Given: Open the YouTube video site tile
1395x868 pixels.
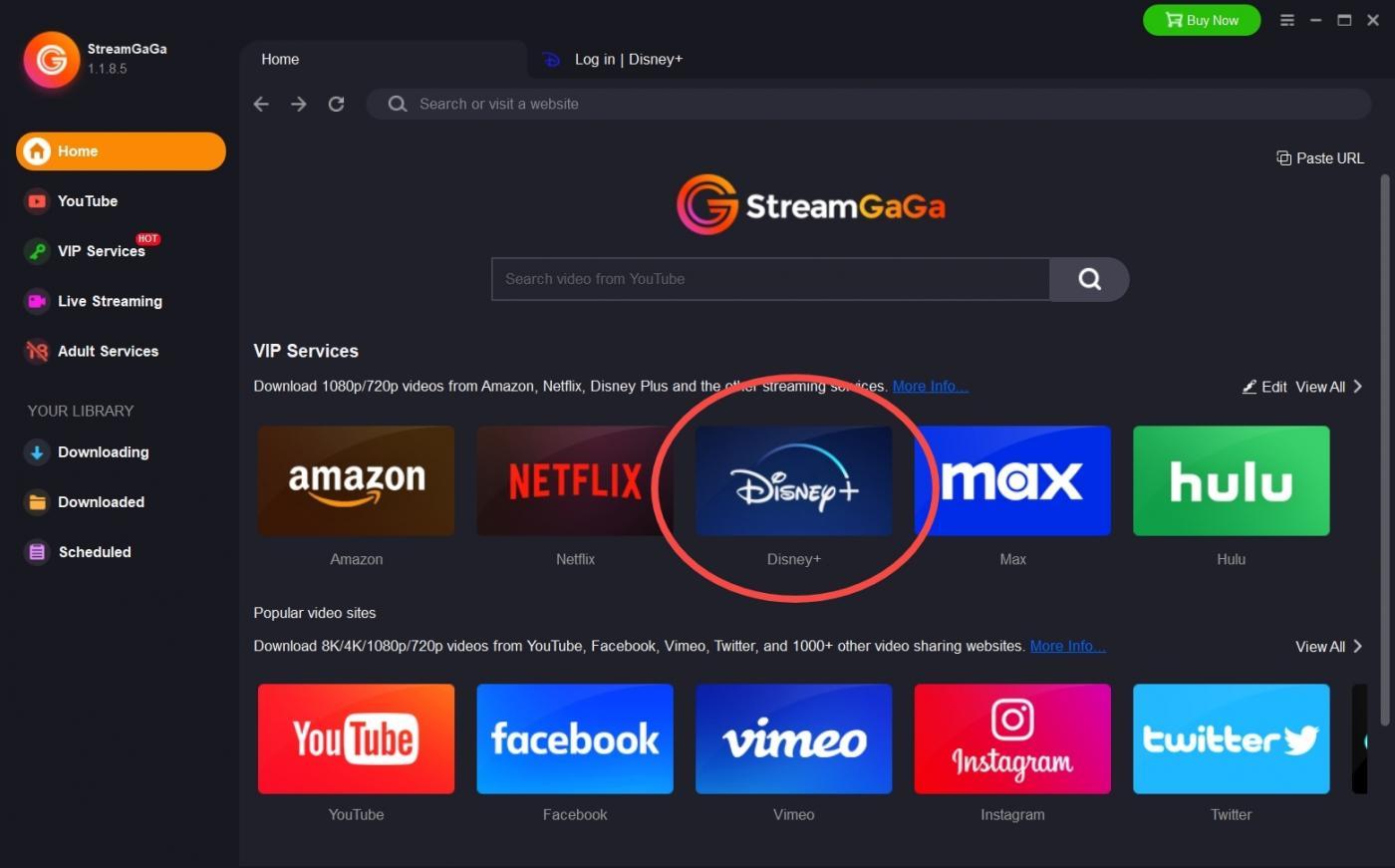Looking at the screenshot, I should tap(356, 739).
